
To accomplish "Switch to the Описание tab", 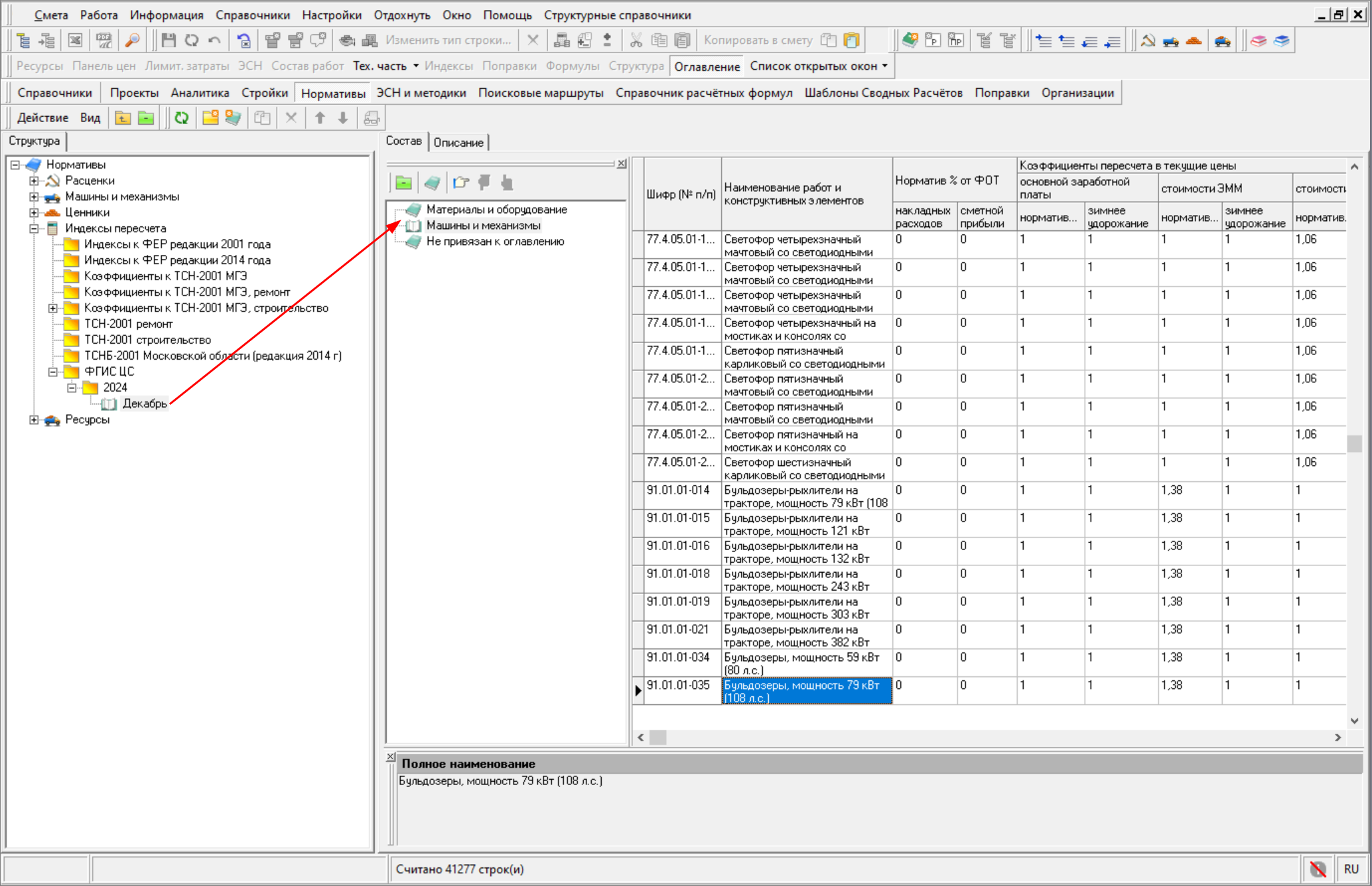I will coord(458,142).
